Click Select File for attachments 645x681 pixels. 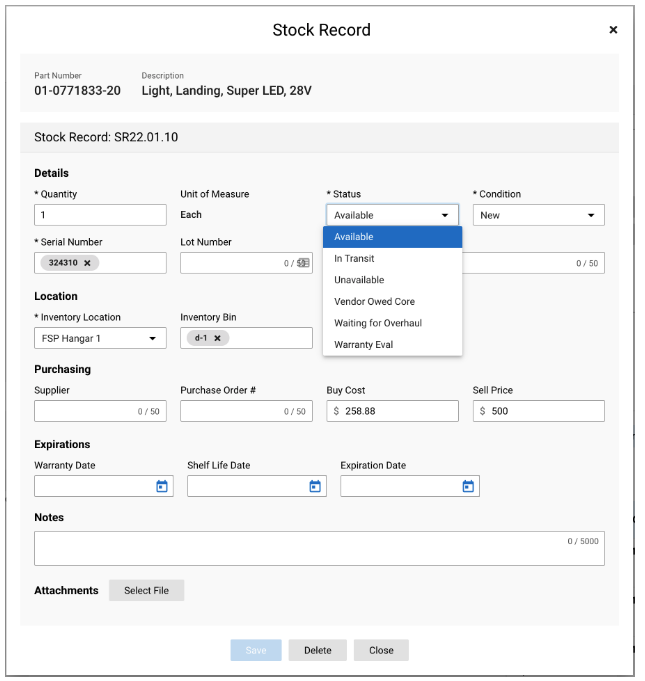146,590
